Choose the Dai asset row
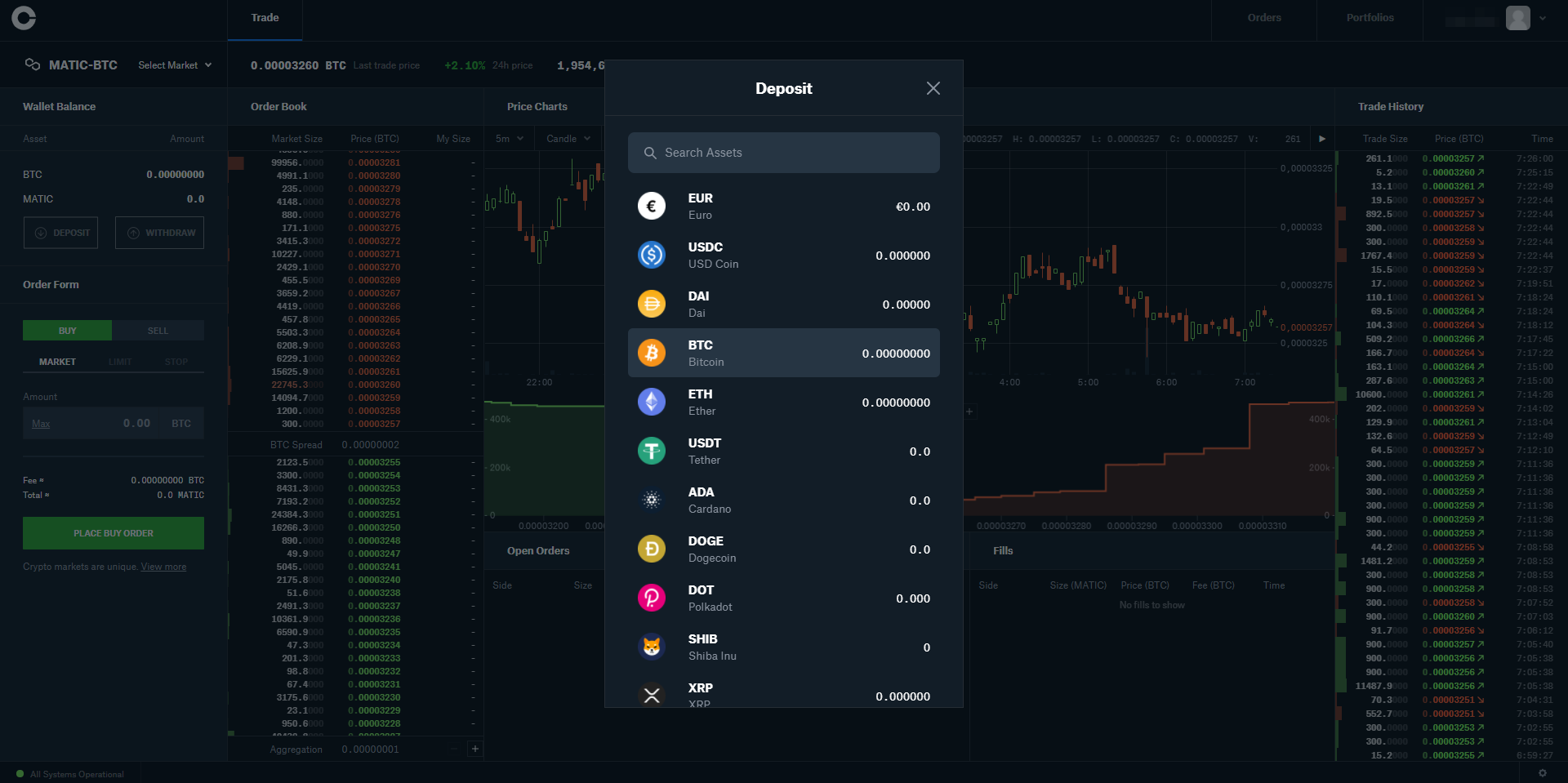 tap(784, 304)
